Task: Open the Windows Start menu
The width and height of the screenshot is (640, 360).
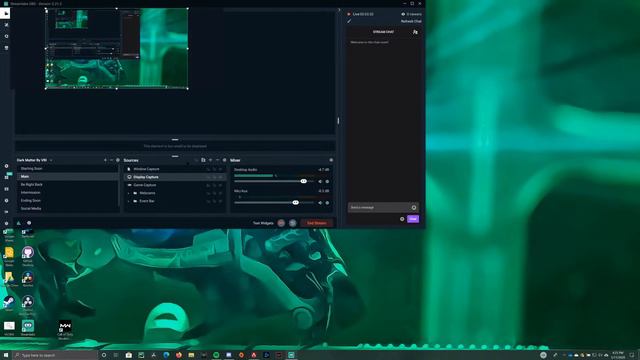Action: (6, 355)
